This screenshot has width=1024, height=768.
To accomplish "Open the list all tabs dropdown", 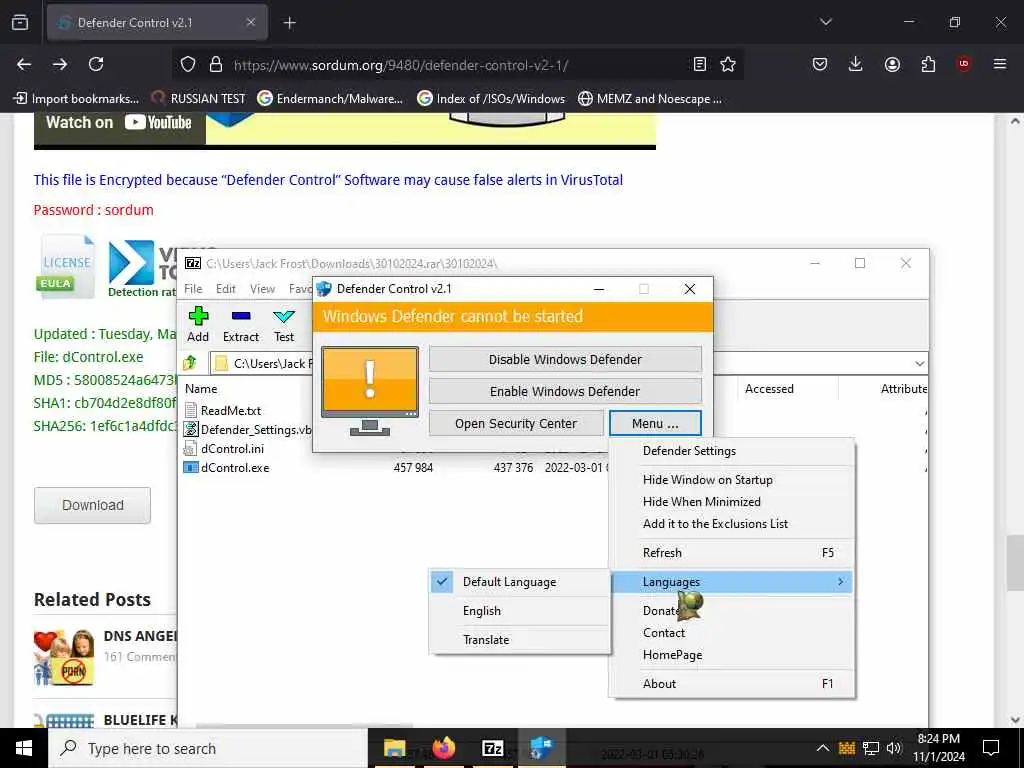I will pos(826,22).
